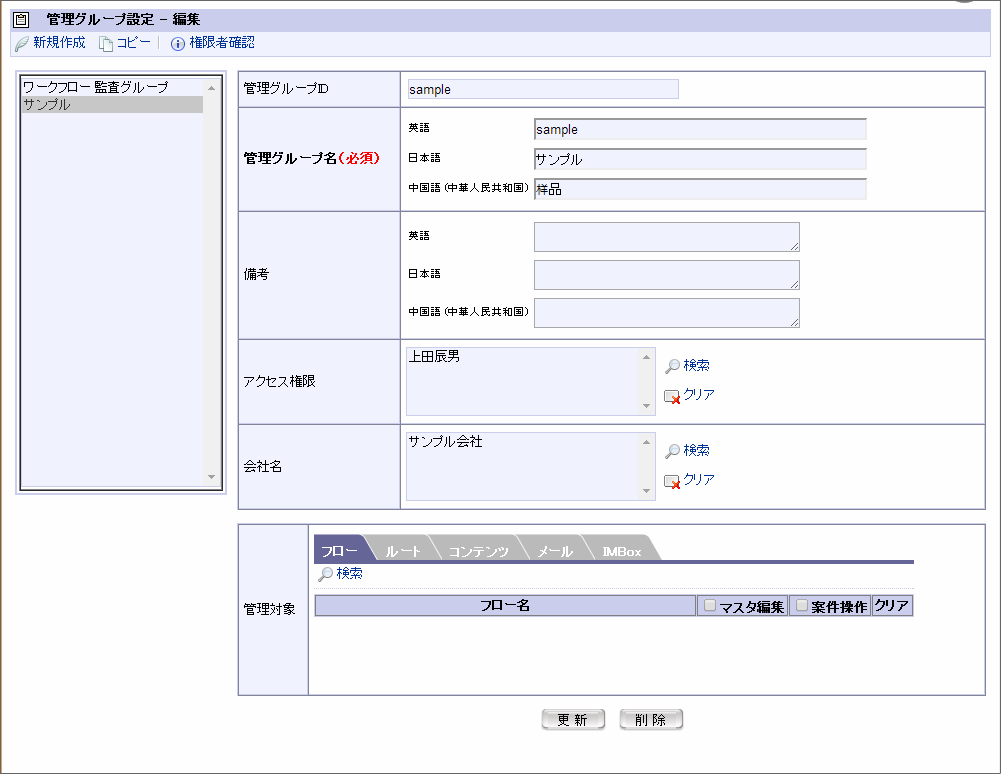Screen dimensions: 1001x774
Task: Switch to the IMBox tab
Action: tap(622, 550)
